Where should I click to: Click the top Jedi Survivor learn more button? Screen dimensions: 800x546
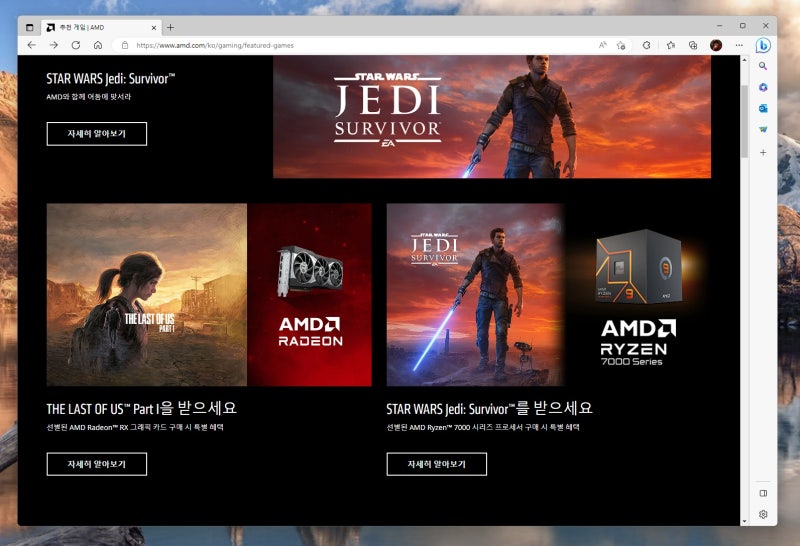[x=97, y=134]
